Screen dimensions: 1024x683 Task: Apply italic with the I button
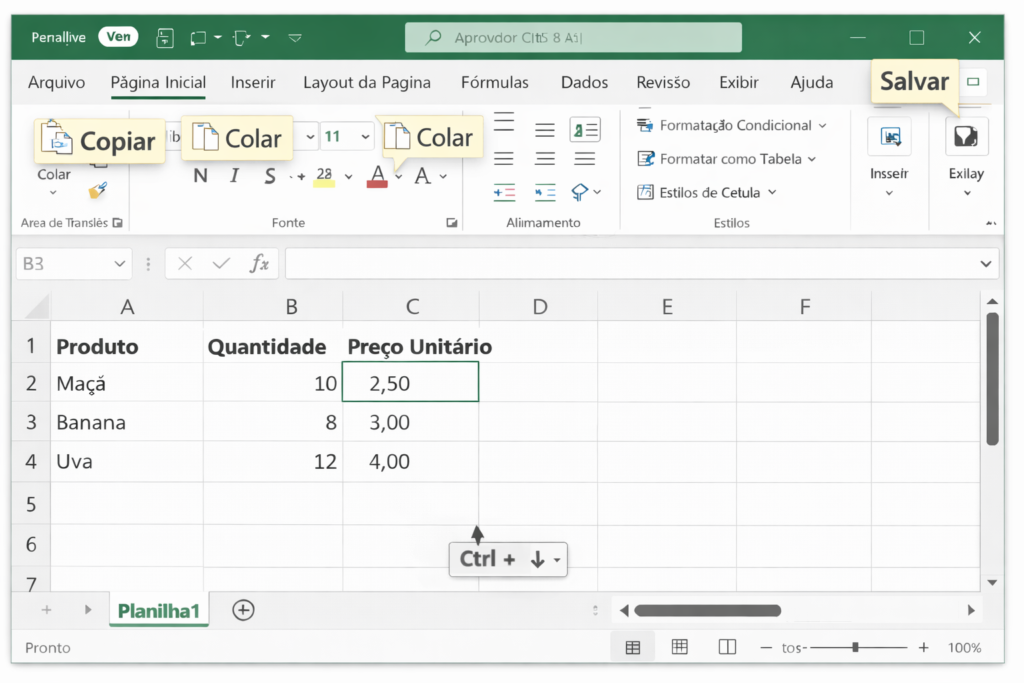(235, 176)
